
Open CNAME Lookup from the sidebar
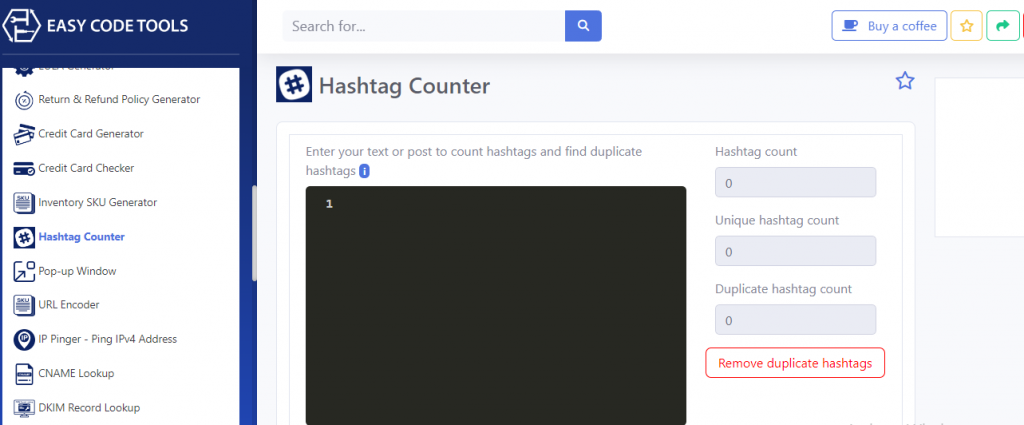[76, 374]
